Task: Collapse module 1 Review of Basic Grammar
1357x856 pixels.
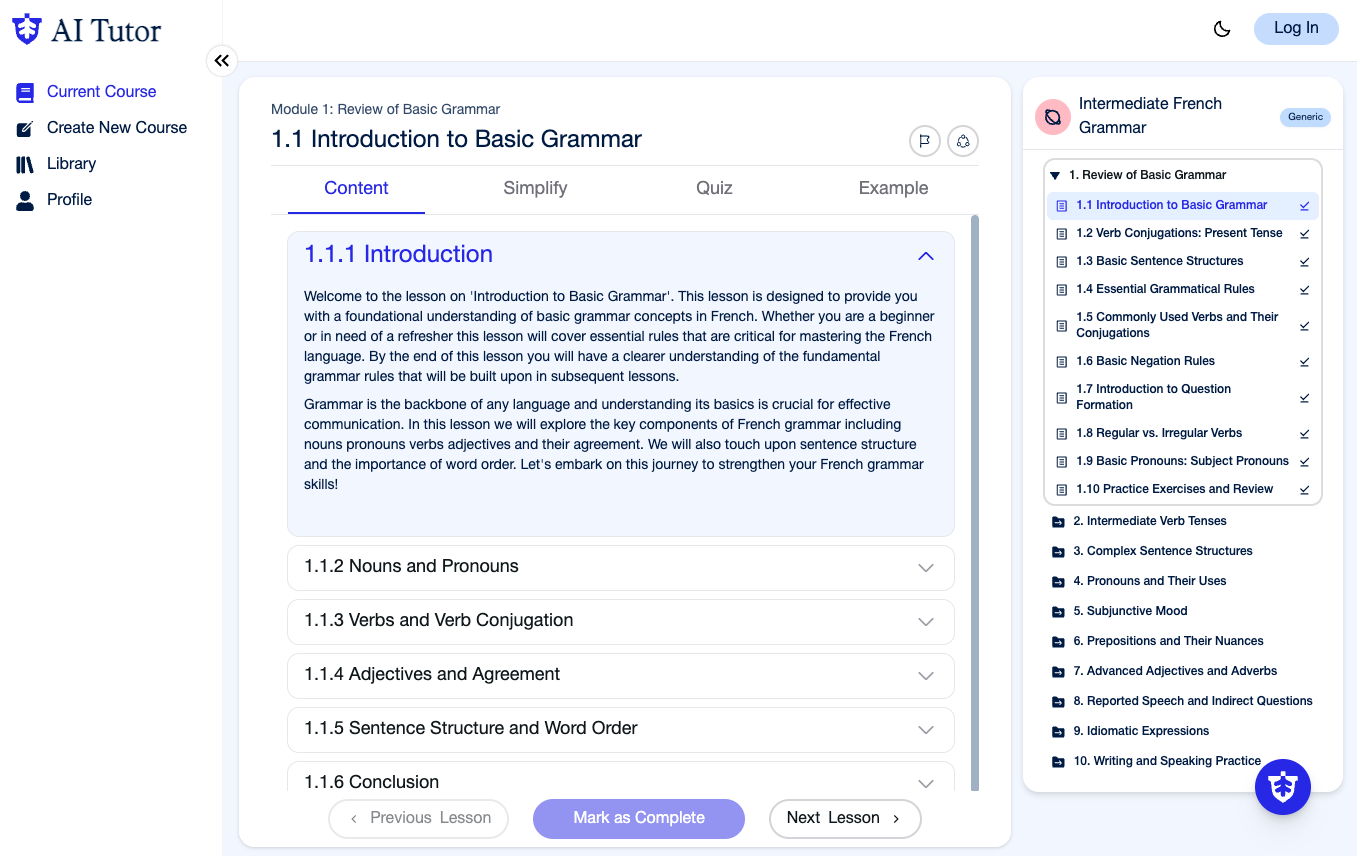Action: [1055, 176]
